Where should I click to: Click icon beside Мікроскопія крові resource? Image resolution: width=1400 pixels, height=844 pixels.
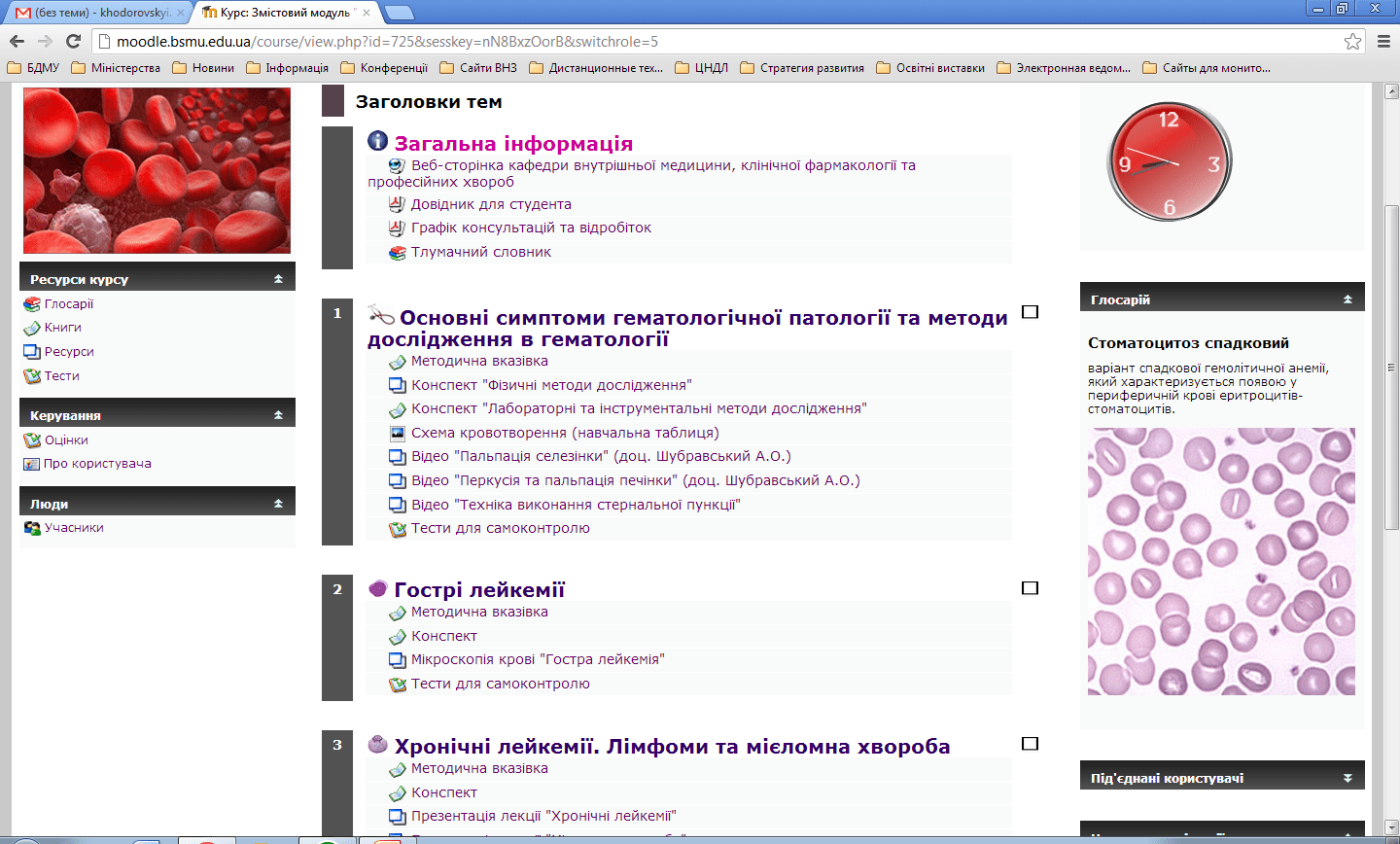coord(397,660)
